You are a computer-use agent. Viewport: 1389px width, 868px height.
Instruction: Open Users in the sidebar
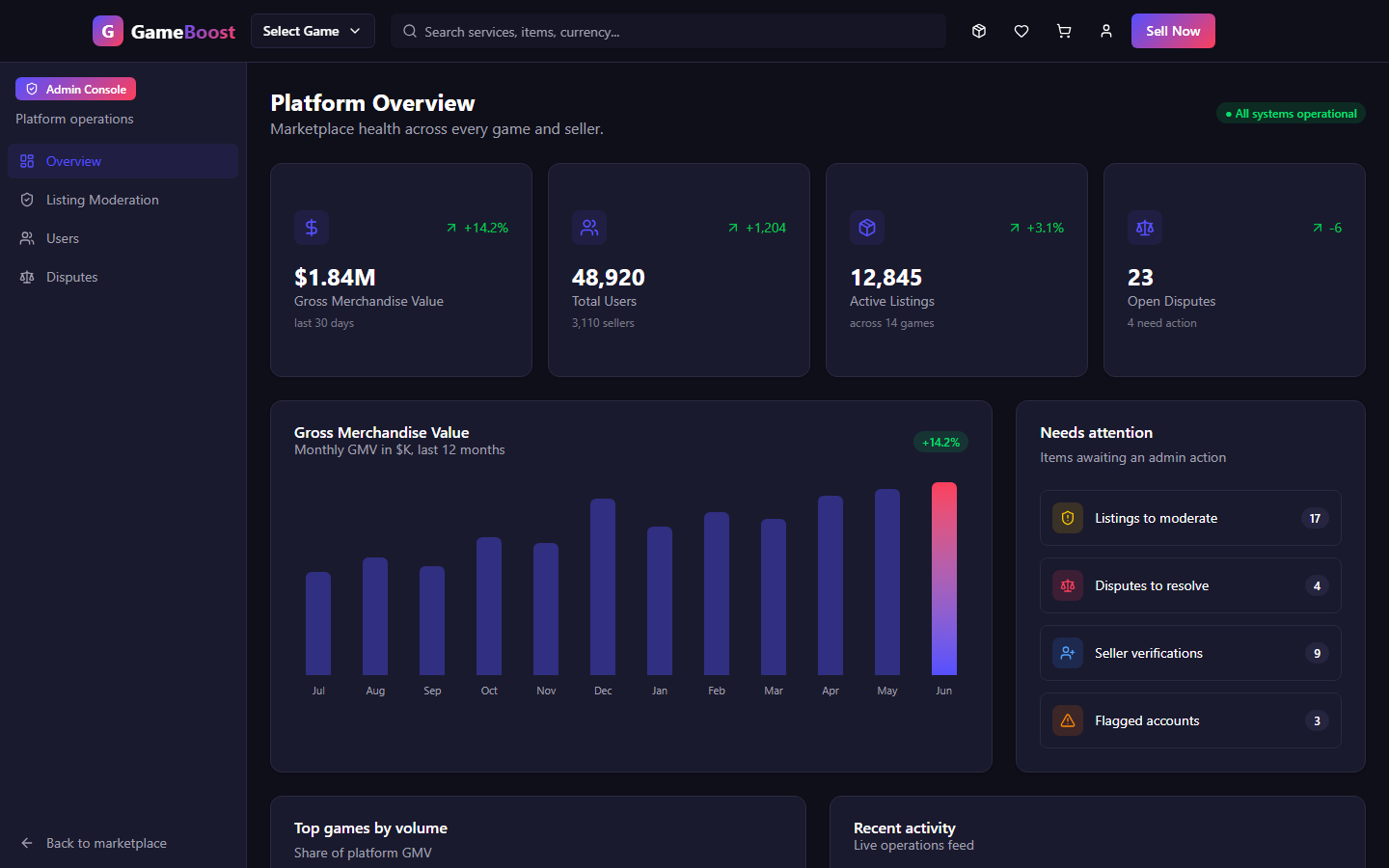click(123, 238)
